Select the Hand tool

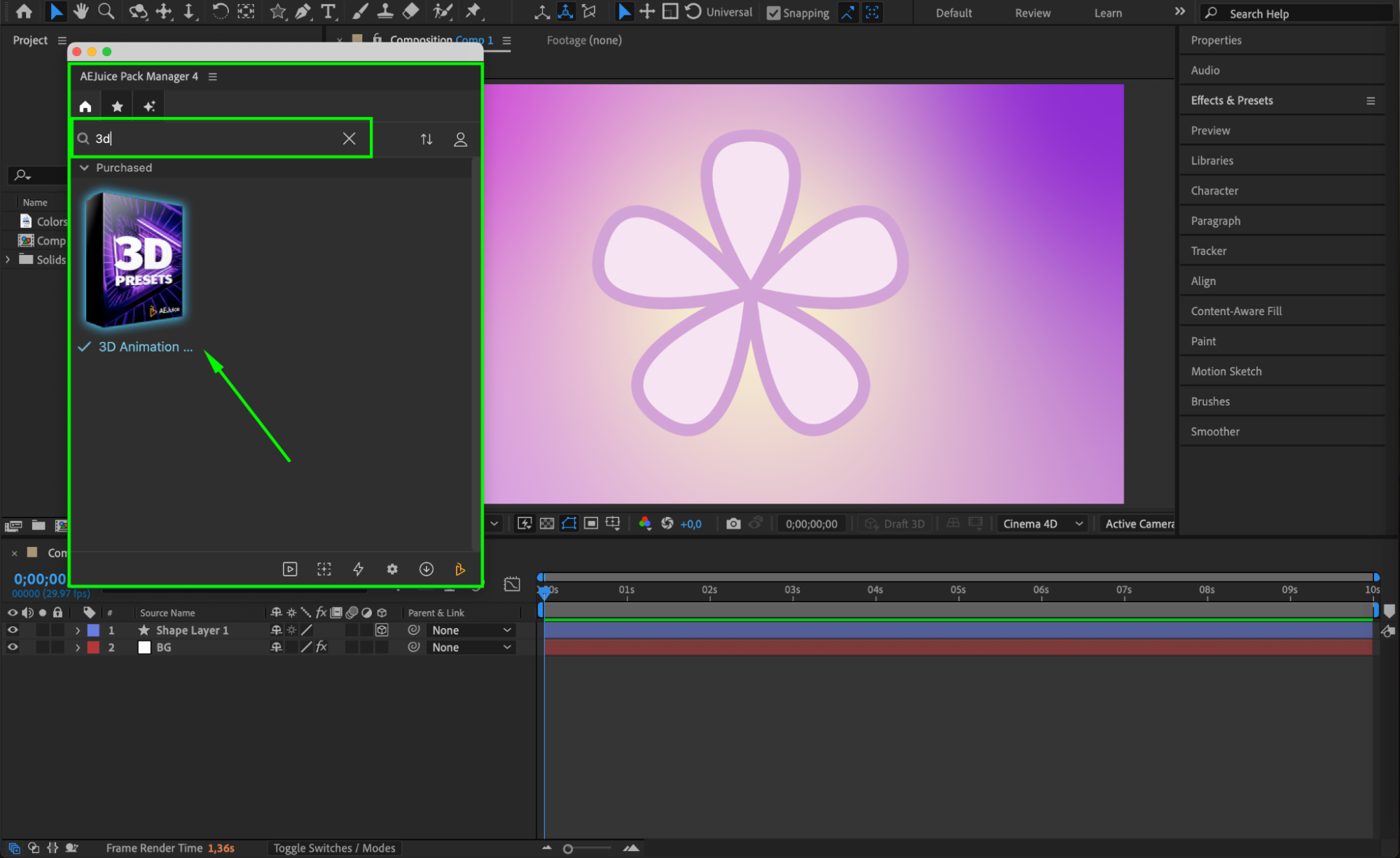click(81, 11)
